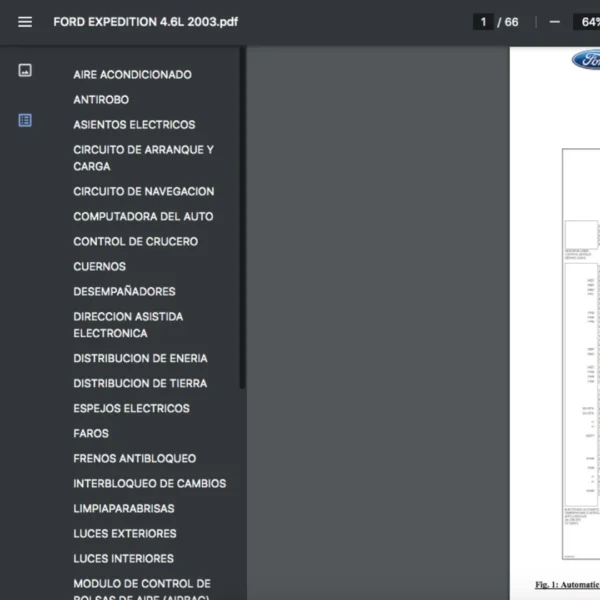Select the CIRCUITO DE NAVEGACION entry
Viewport: 600px width, 600px height.
coord(143,191)
